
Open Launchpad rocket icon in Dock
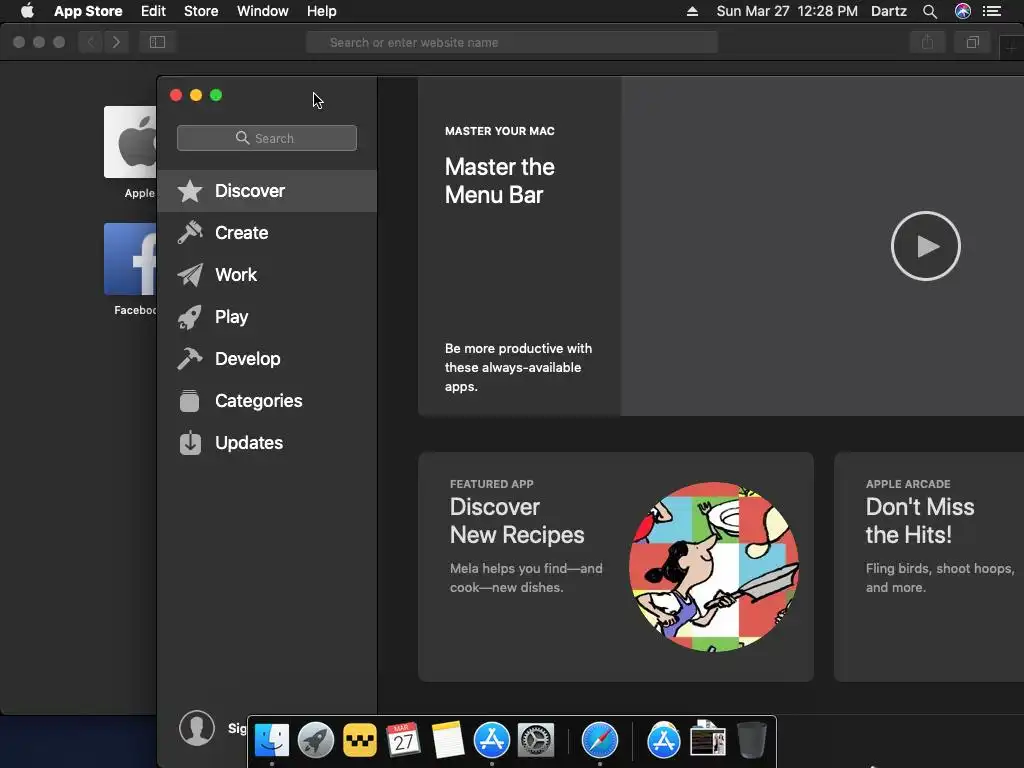click(315, 741)
